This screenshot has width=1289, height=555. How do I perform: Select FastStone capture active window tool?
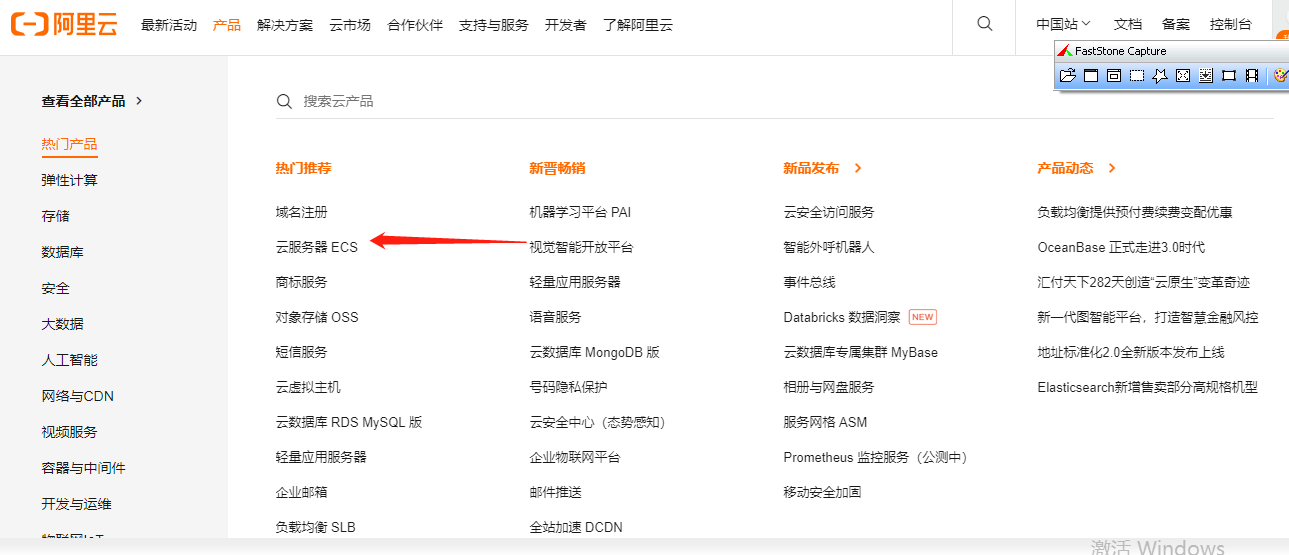coord(1091,76)
